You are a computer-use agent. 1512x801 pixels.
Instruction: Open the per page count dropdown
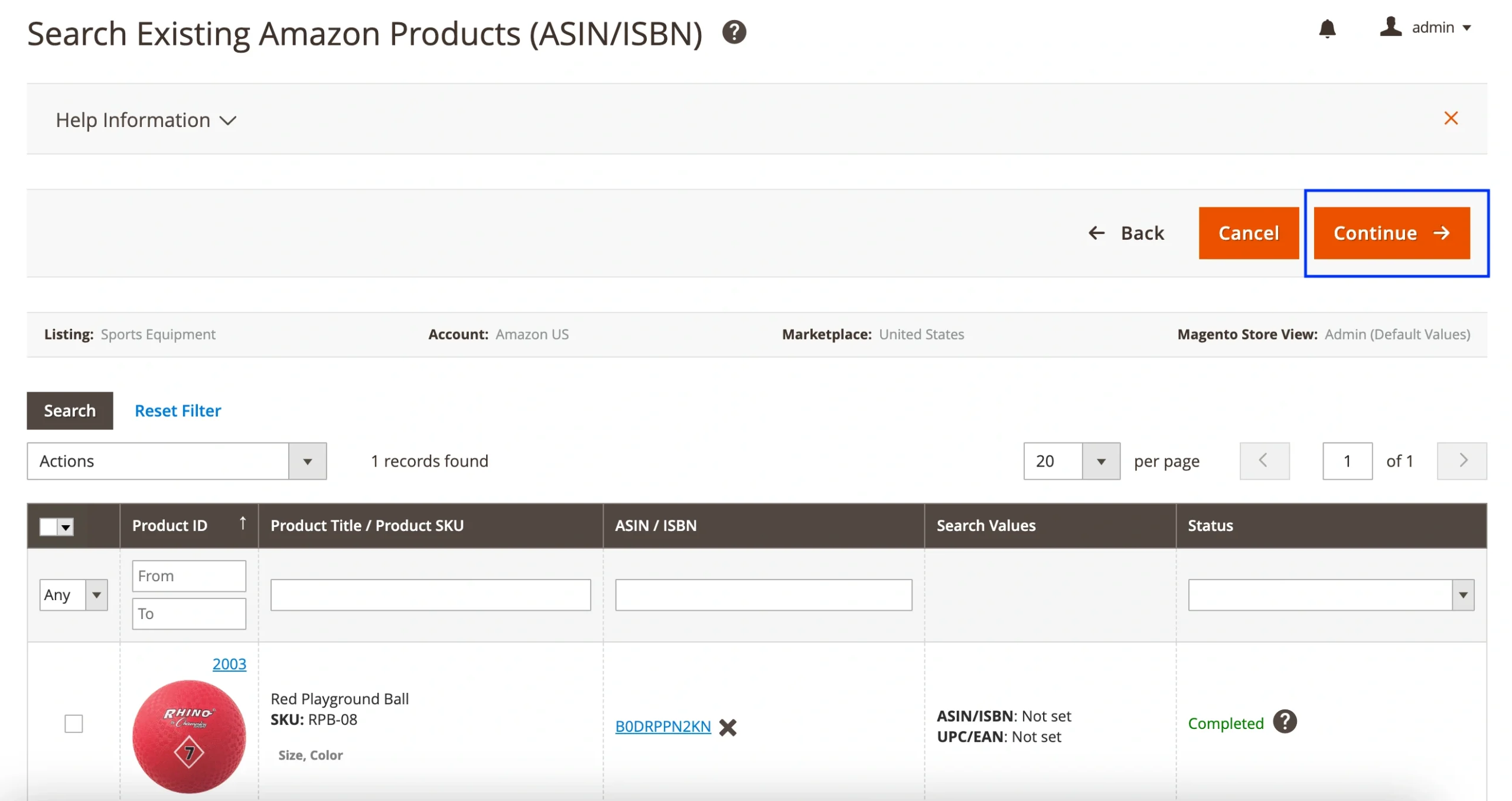1100,461
